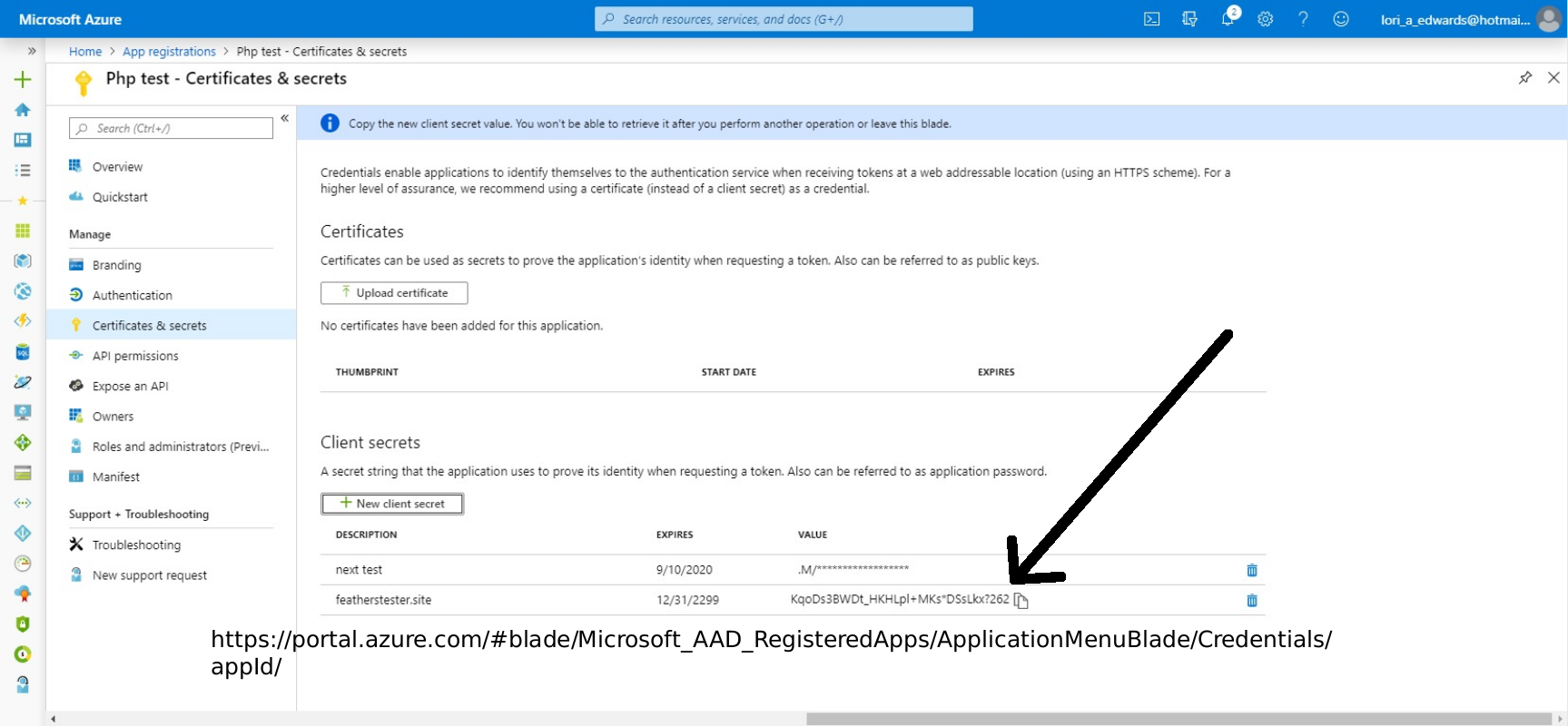
Task: Open All resources grid icon in sidebar
Action: [23, 231]
